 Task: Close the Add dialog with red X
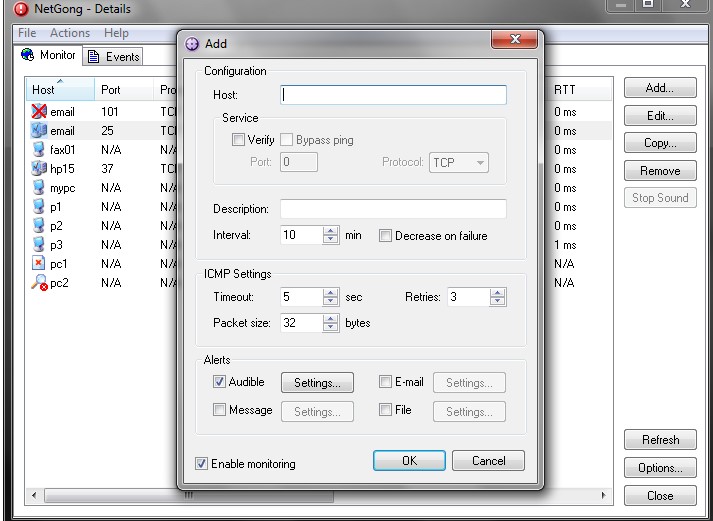click(x=514, y=39)
